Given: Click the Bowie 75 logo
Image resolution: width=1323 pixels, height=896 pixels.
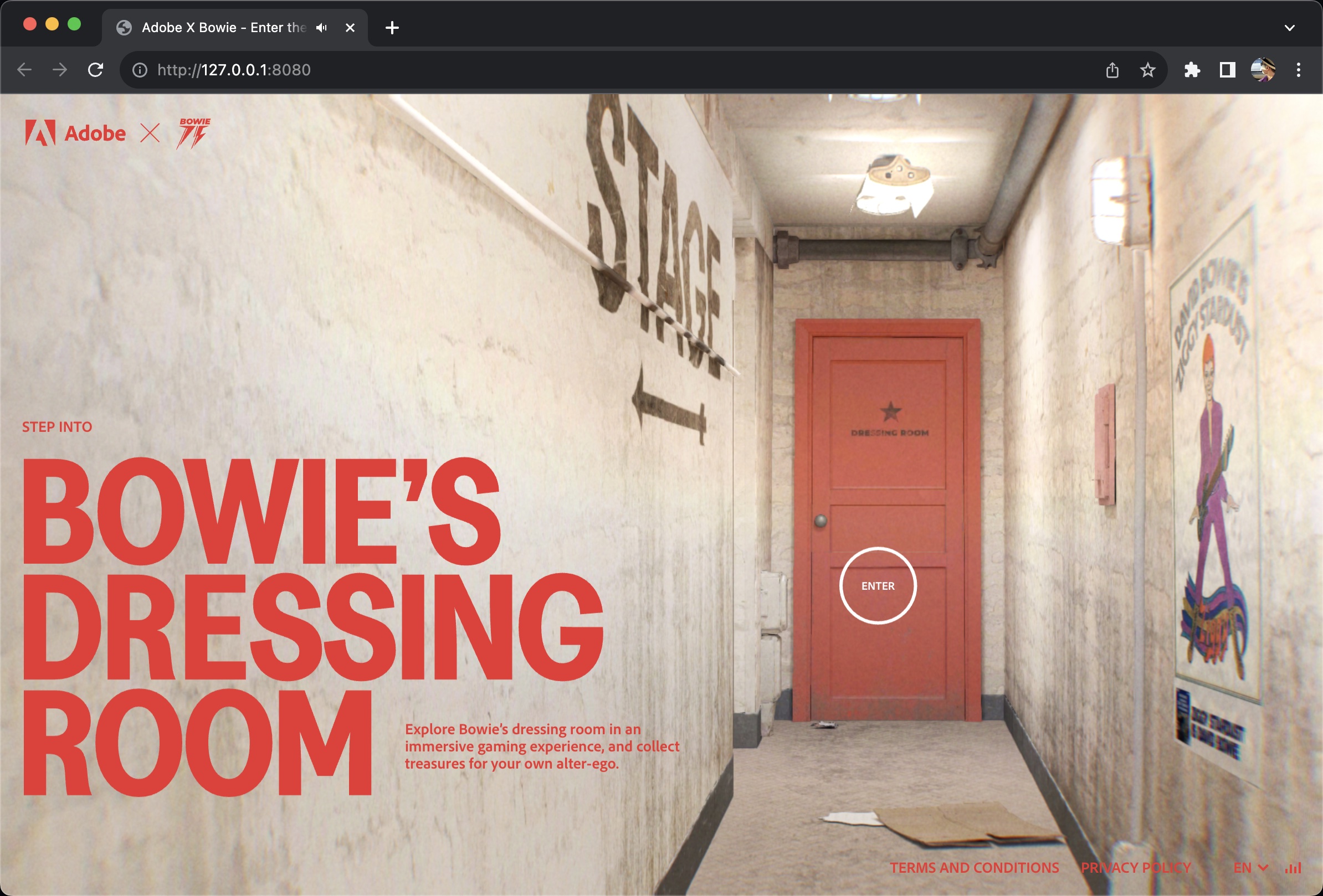Looking at the screenshot, I should 193,133.
